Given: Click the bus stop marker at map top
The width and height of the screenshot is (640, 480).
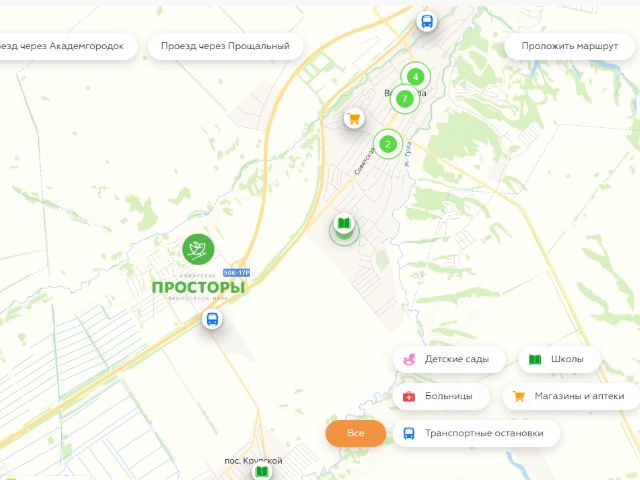Looking at the screenshot, I should coord(427,21).
